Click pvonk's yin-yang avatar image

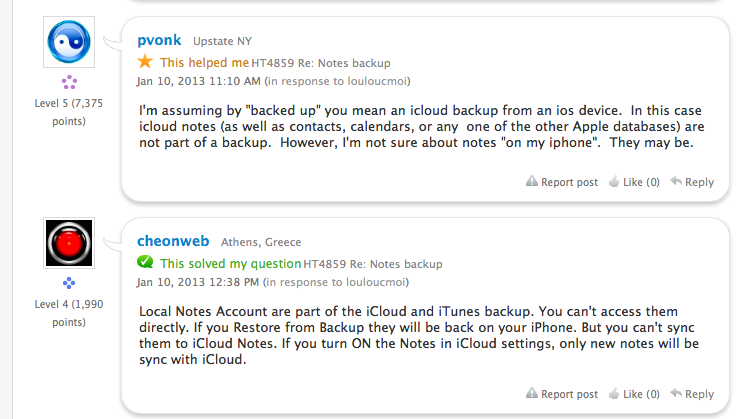tap(70, 42)
